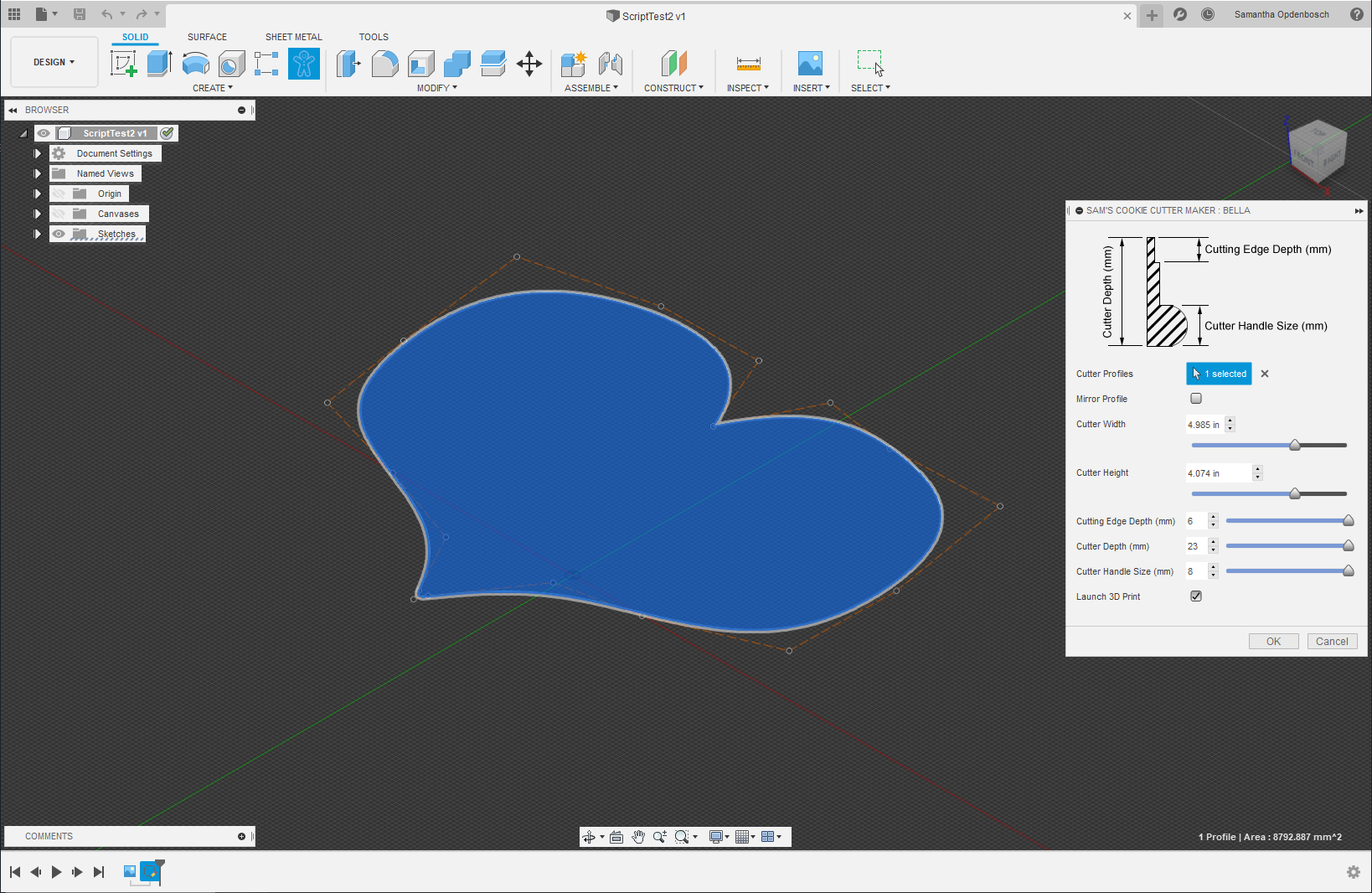Image resolution: width=1372 pixels, height=893 pixels.
Task: Launch the cookie cutter maker add-in icon
Action: pyautogui.click(x=303, y=64)
